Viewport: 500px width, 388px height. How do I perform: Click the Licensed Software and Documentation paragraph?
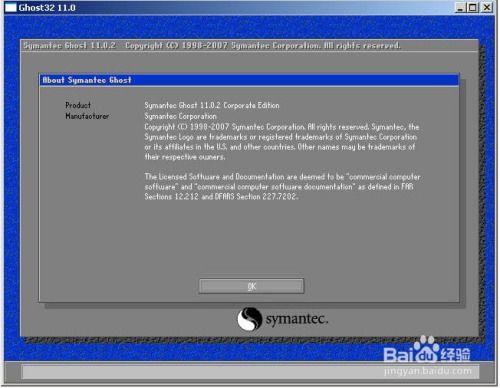click(282, 187)
